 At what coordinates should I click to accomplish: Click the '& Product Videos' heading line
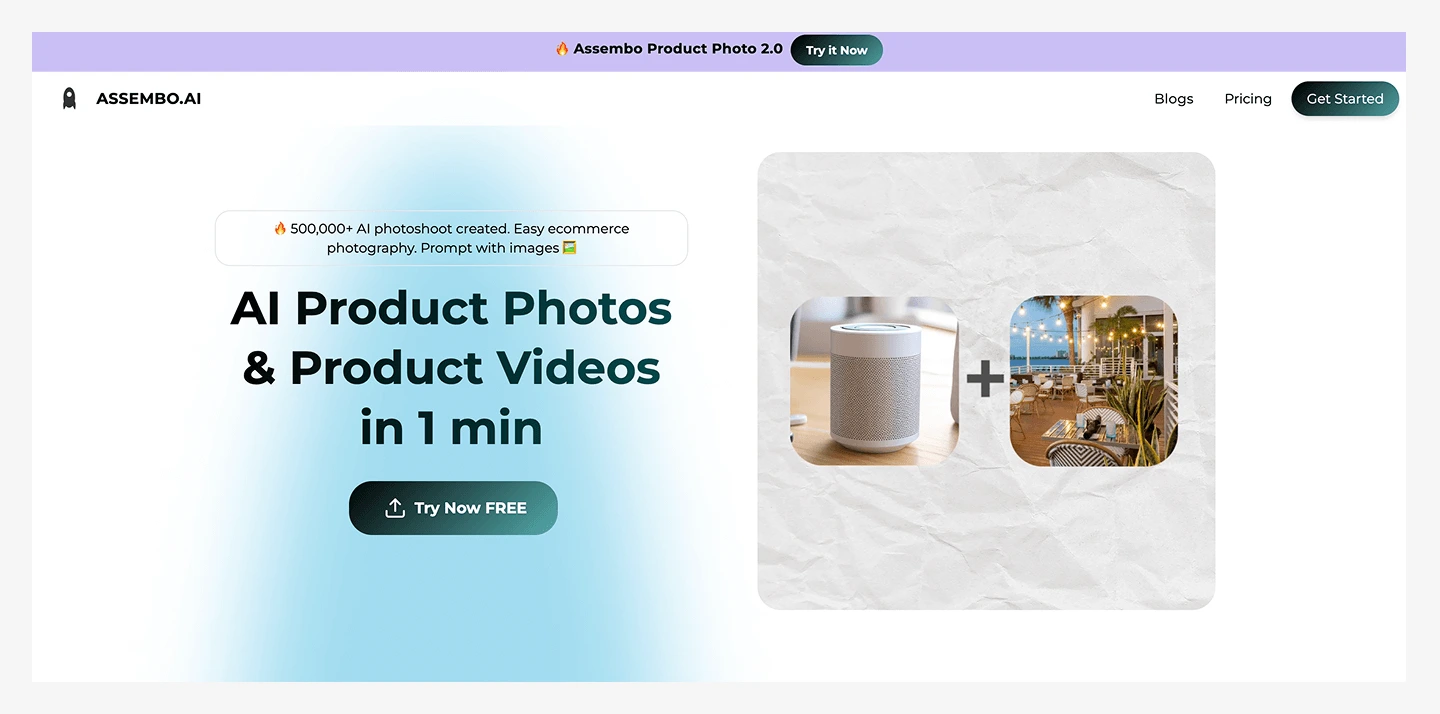tap(452, 368)
